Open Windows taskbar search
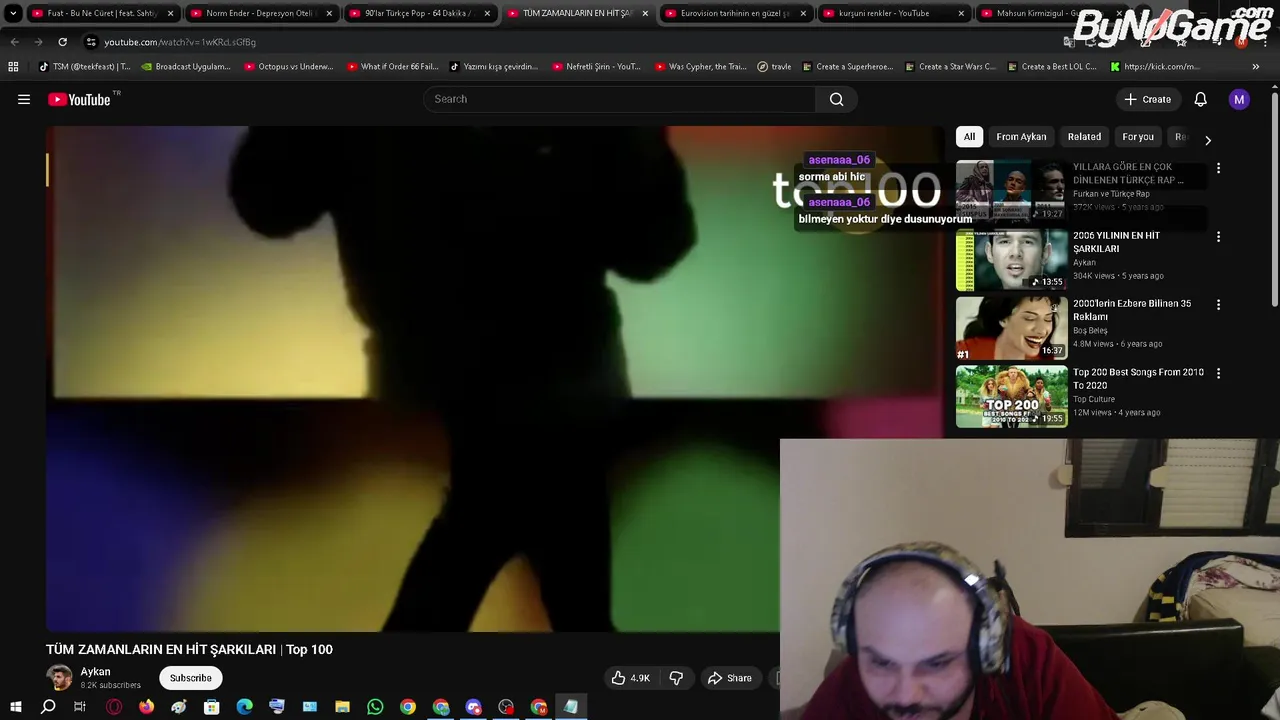 pos(48,707)
